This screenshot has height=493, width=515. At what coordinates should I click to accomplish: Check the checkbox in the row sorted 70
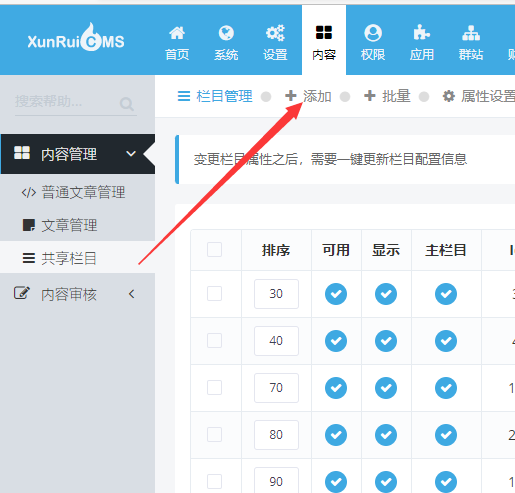(214, 388)
